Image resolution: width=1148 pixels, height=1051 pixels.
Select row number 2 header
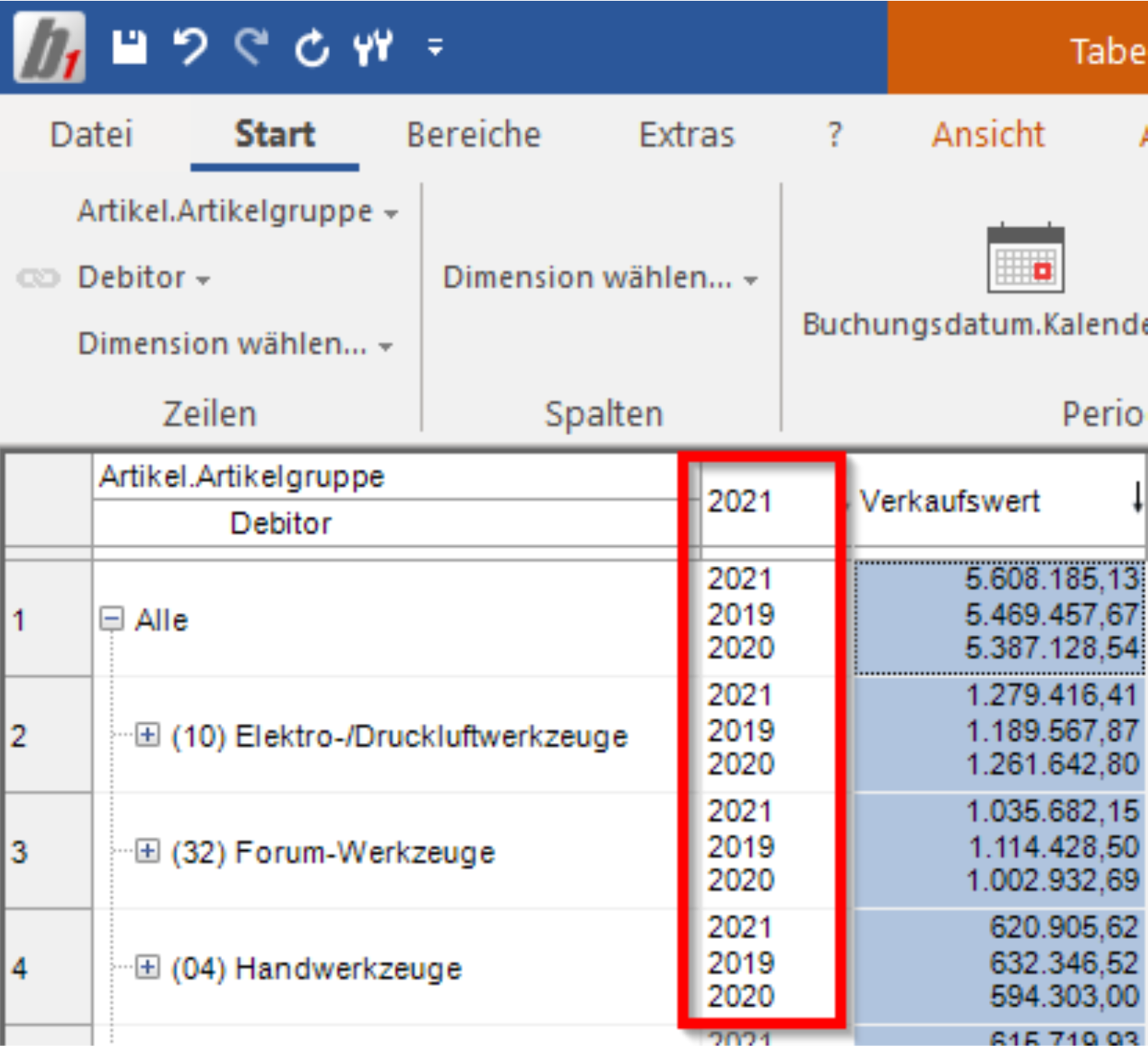[x=48, y=735]
